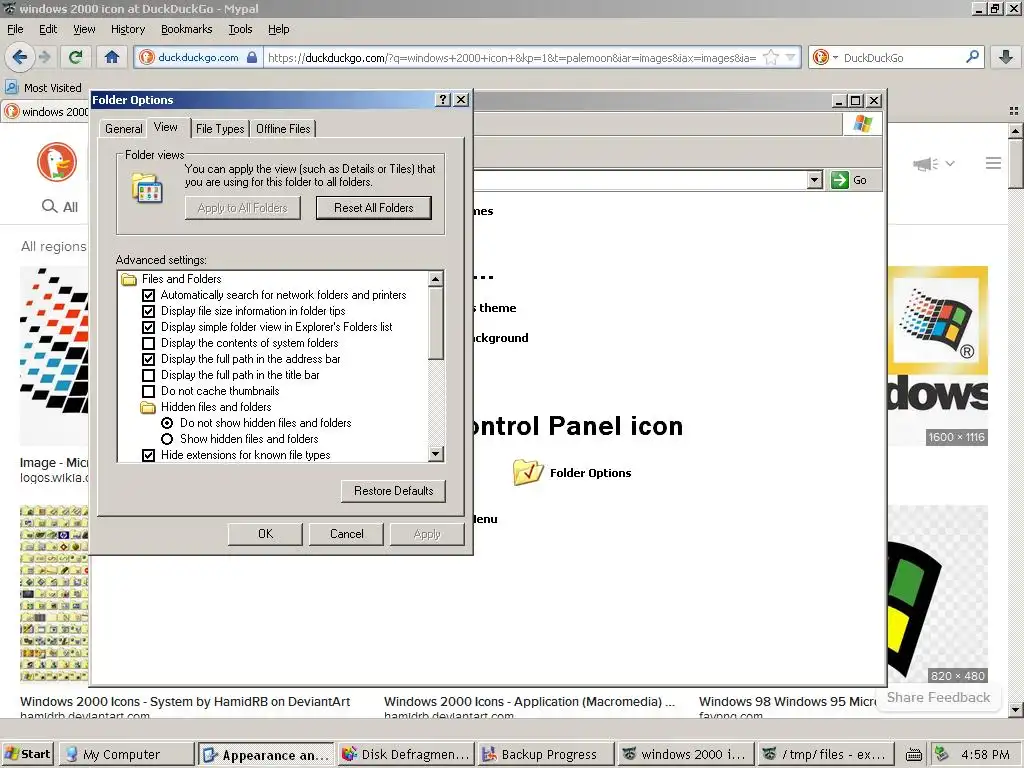The width and height of the screenshot is (1024, 768).
Task: Click the Folder views folder icon
Action: click(147, 188)
